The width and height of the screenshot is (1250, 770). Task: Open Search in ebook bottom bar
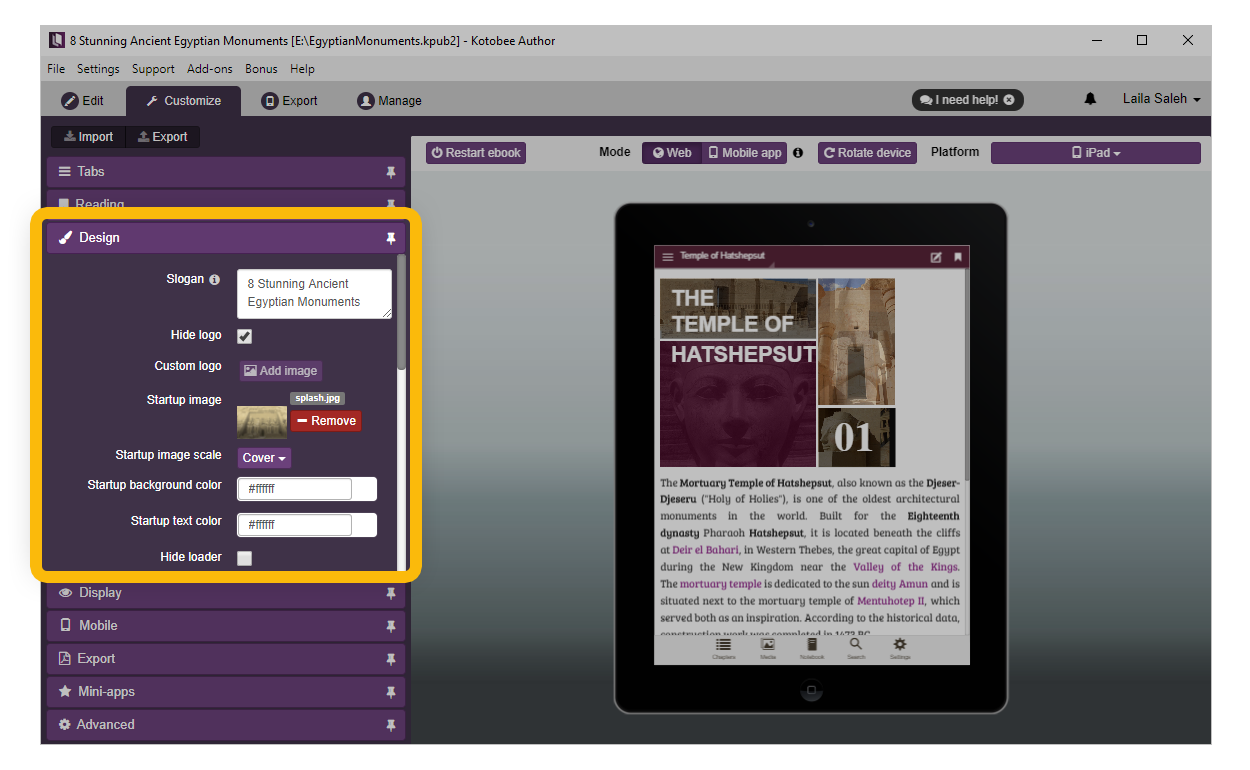(x=856, y=648)
